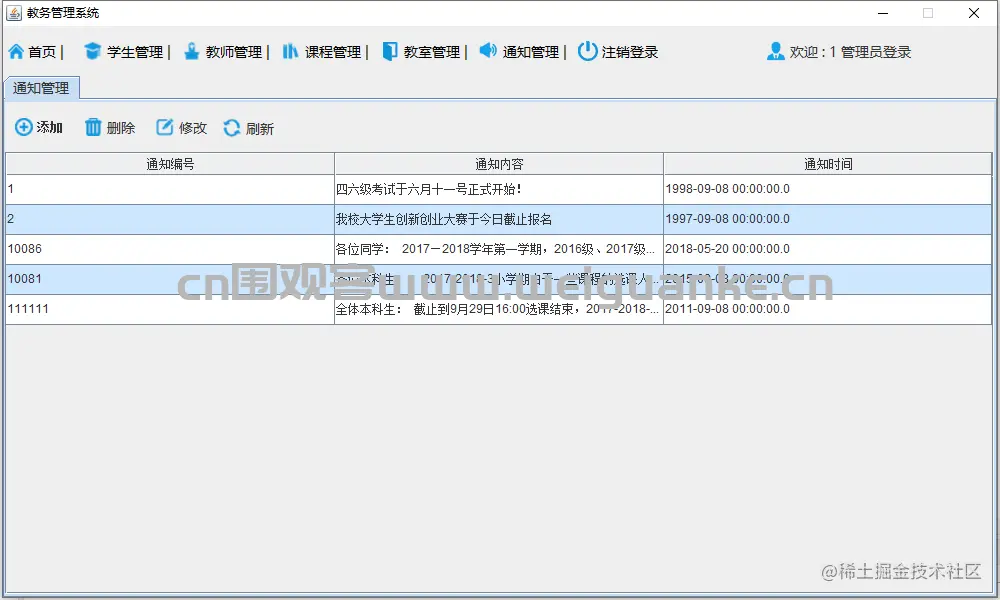
Task: Click the teacher icon for 教师管理
Action: tap(191, 52)
